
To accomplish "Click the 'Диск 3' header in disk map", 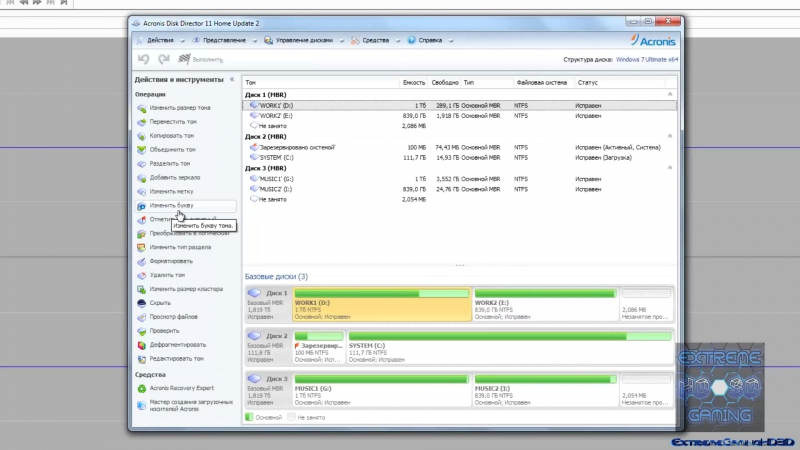I will click(268, 390).
